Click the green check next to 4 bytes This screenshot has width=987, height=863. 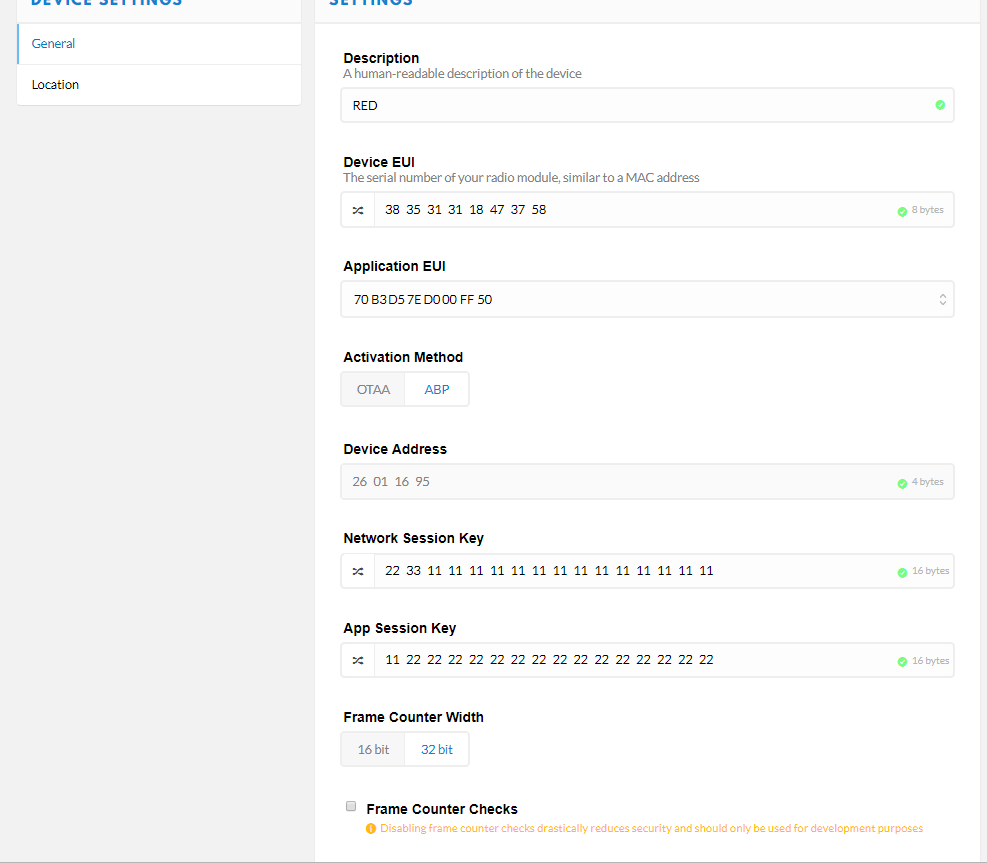902,483
